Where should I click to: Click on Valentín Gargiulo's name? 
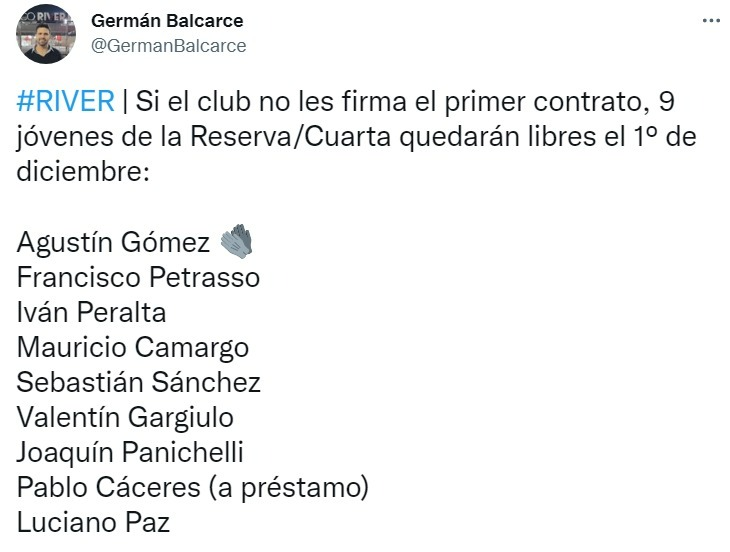point(125,418)
